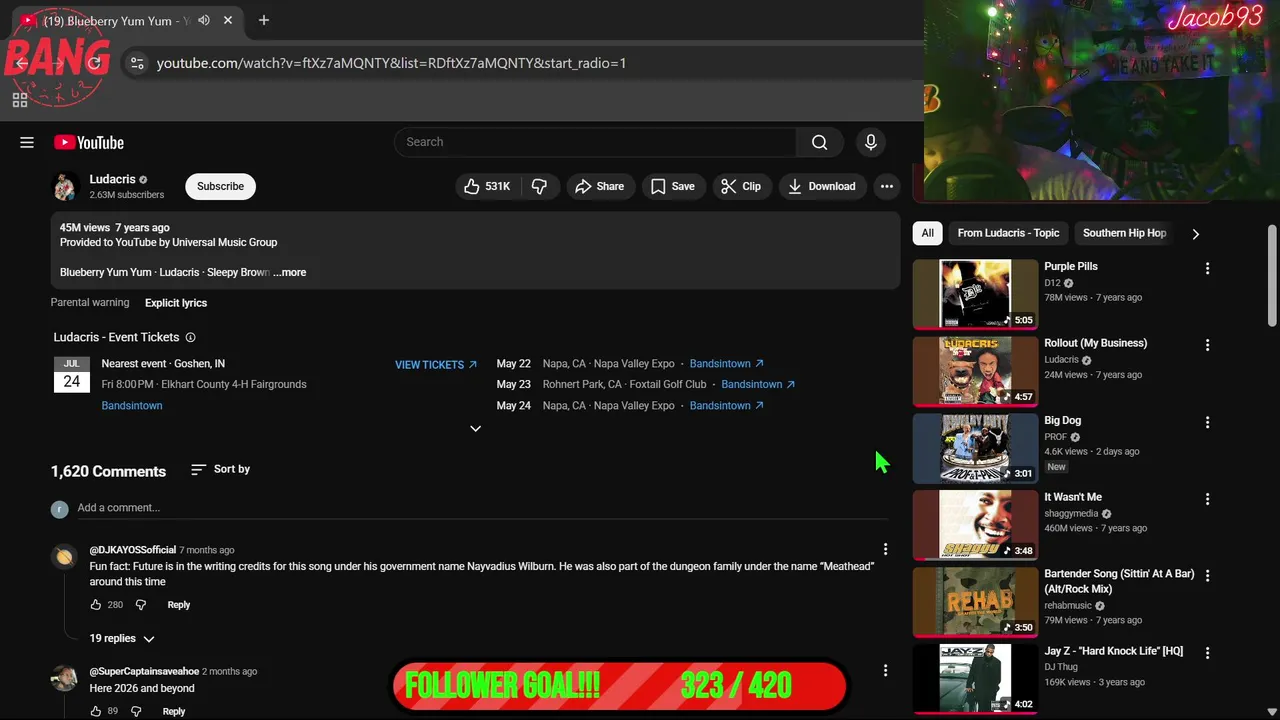Open Bartender Song thumbnail
The width and height of the screenshot is (1280, 720).
point(976,602)
